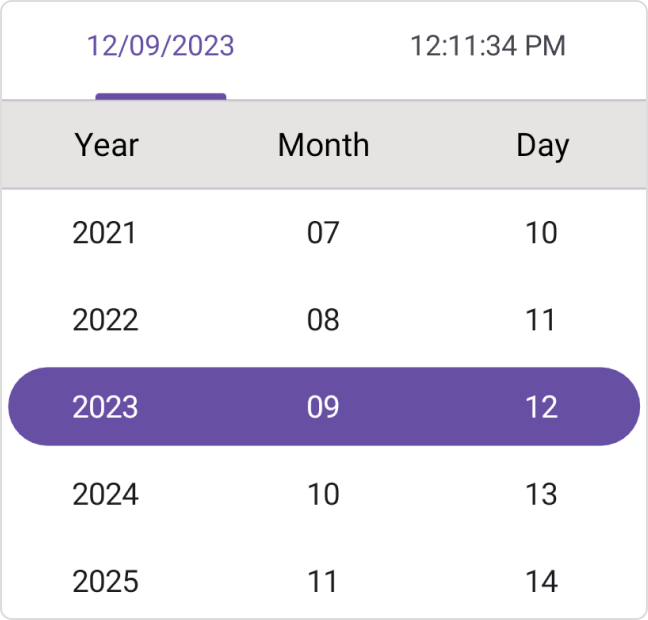
Task: Select year 2021 in the picker
Action: 105,233
